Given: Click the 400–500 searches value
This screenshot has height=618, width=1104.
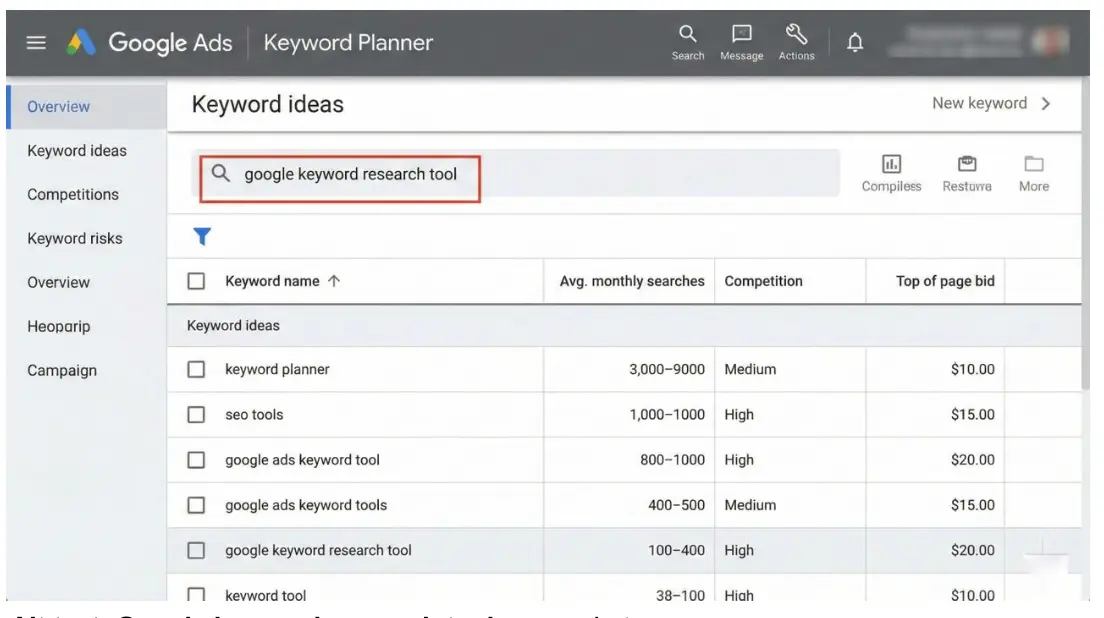Looking at the screenshot, I should (676, 505).
